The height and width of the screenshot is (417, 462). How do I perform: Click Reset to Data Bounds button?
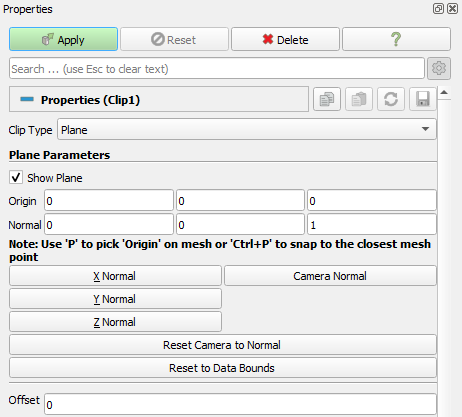pos(223,368)
